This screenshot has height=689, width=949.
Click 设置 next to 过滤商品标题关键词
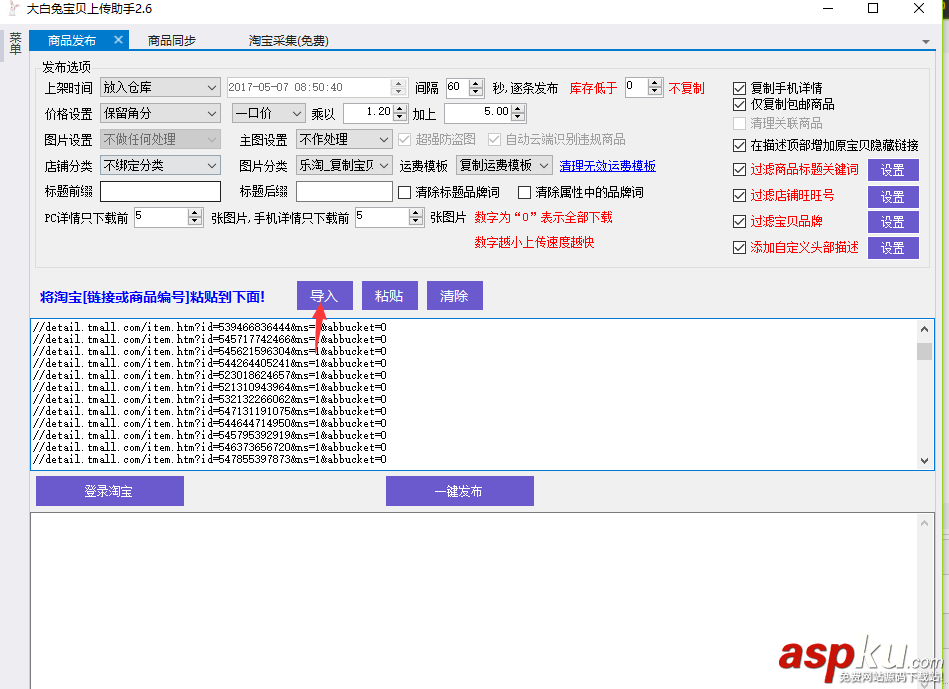tap(892, 169)
